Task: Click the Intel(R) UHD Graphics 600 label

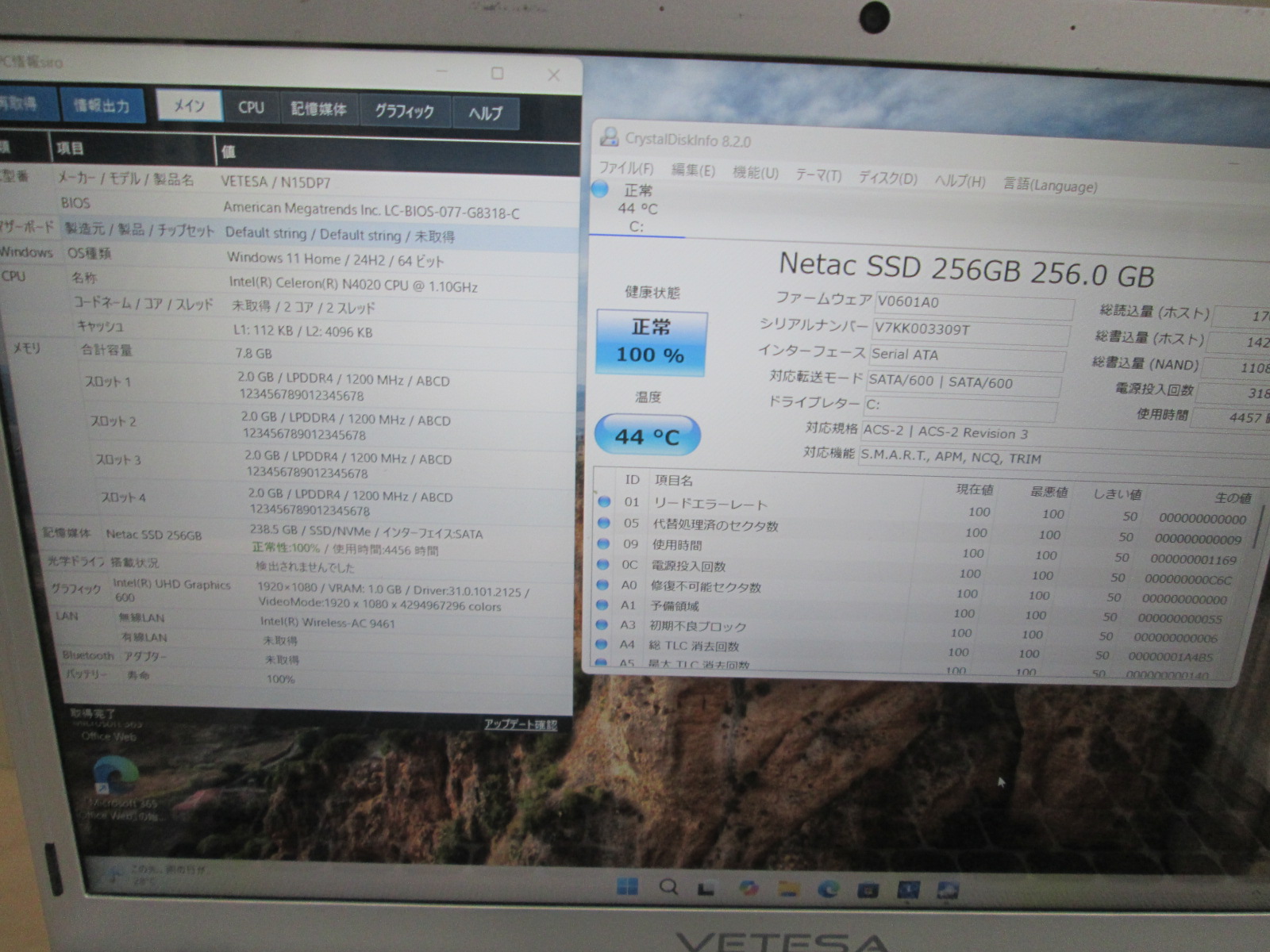Action: pos(171,591)
